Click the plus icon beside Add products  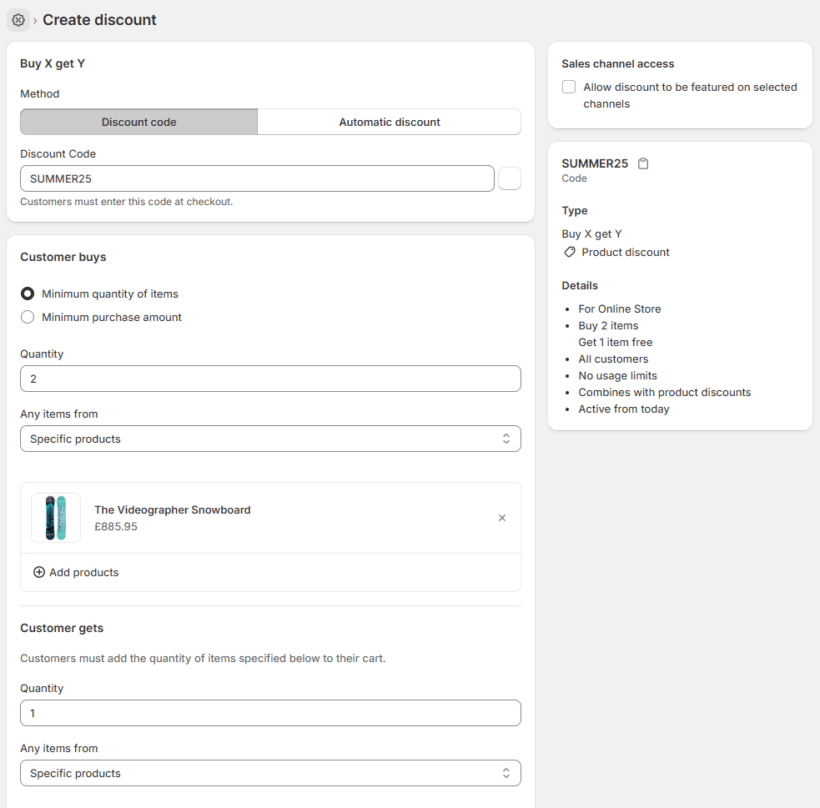pyautogui.click(x=39, y=573)
